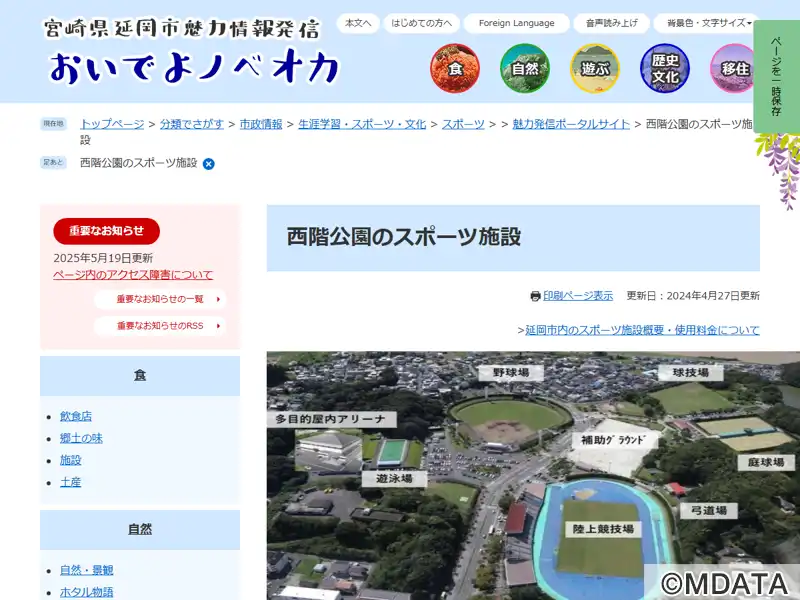Open 背景色・文字サイズ dropdown

tap(706, 23)
